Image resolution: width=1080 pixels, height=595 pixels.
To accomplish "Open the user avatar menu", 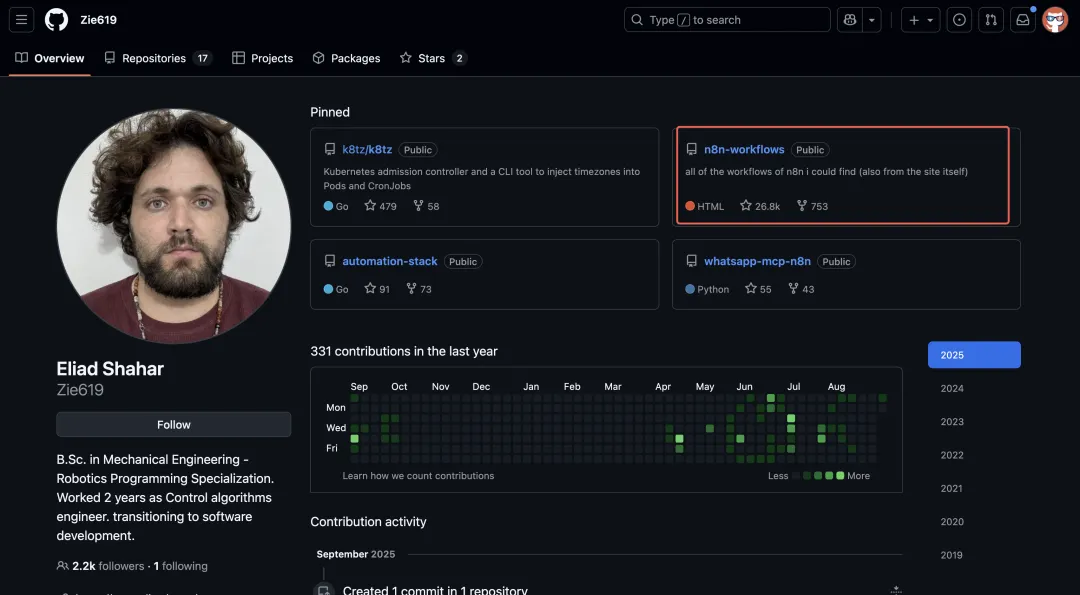I will click(x=1055, y=20).
